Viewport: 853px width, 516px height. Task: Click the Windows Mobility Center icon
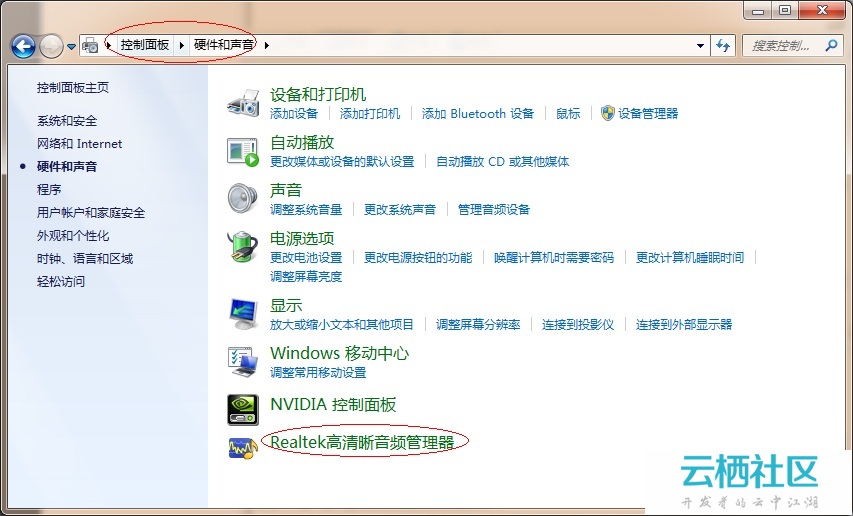243,362
